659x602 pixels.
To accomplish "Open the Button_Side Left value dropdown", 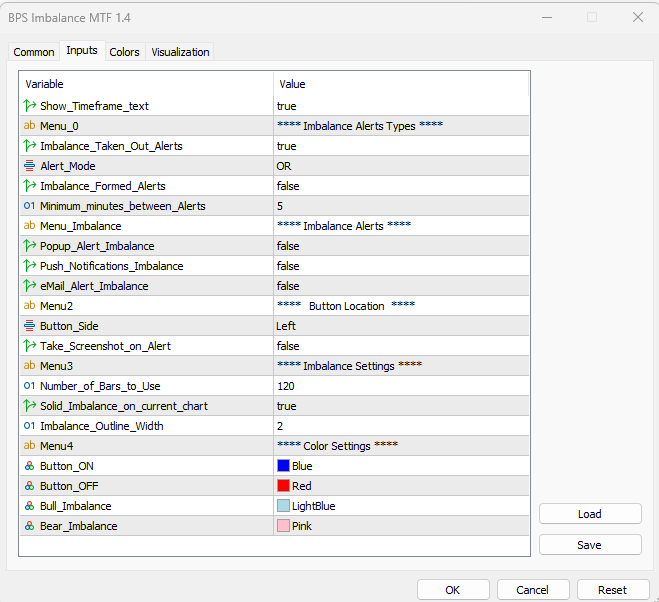I will pyautogui.click(x=400, y=326).
